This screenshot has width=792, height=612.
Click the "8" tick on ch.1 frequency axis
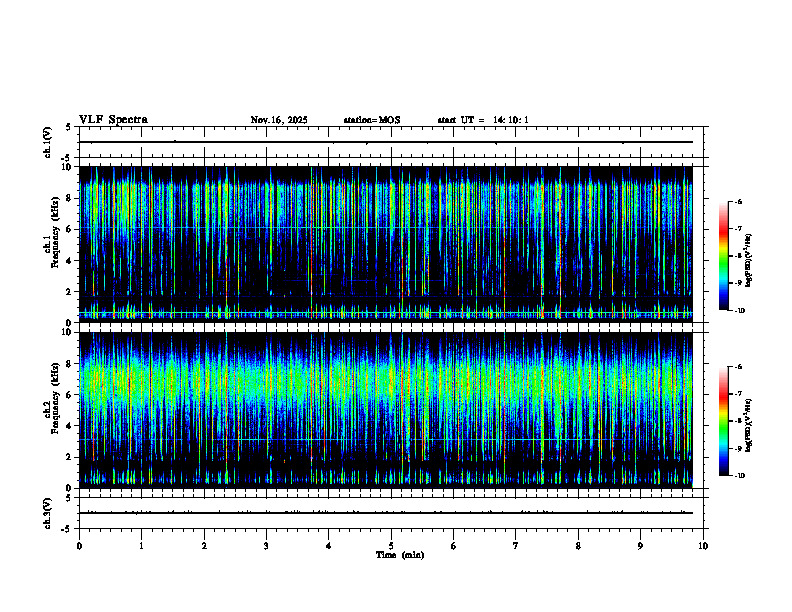coord(70,198)
